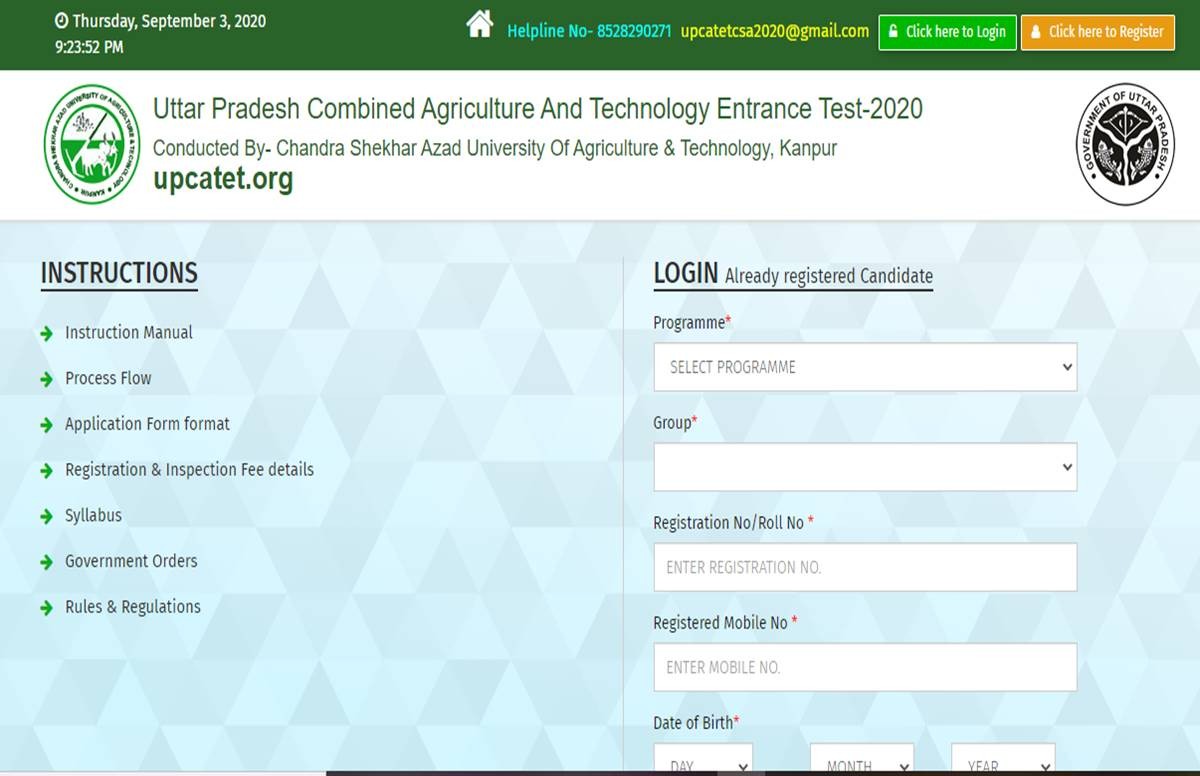The width and height of the screenshot is (1200, 776).
Task: Click the Government of Uttar Pradesh emblem
Action: 1125,144
